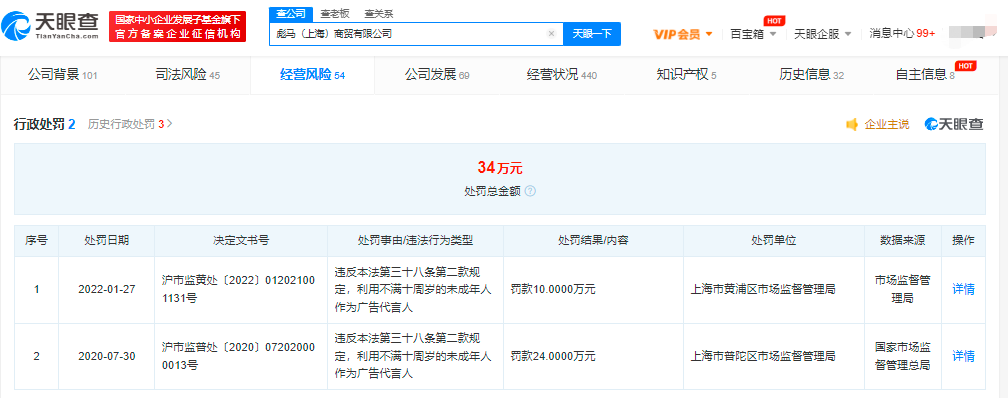
Task: Open 详情 for the 2020-07-30 penalty
Action: pos(963,356)
